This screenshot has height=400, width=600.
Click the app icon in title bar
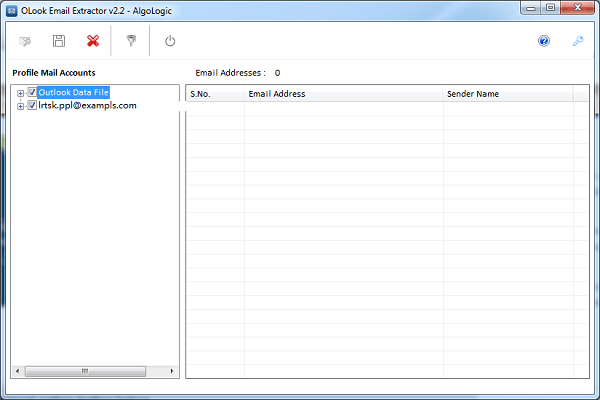click(x=12, y=11)
